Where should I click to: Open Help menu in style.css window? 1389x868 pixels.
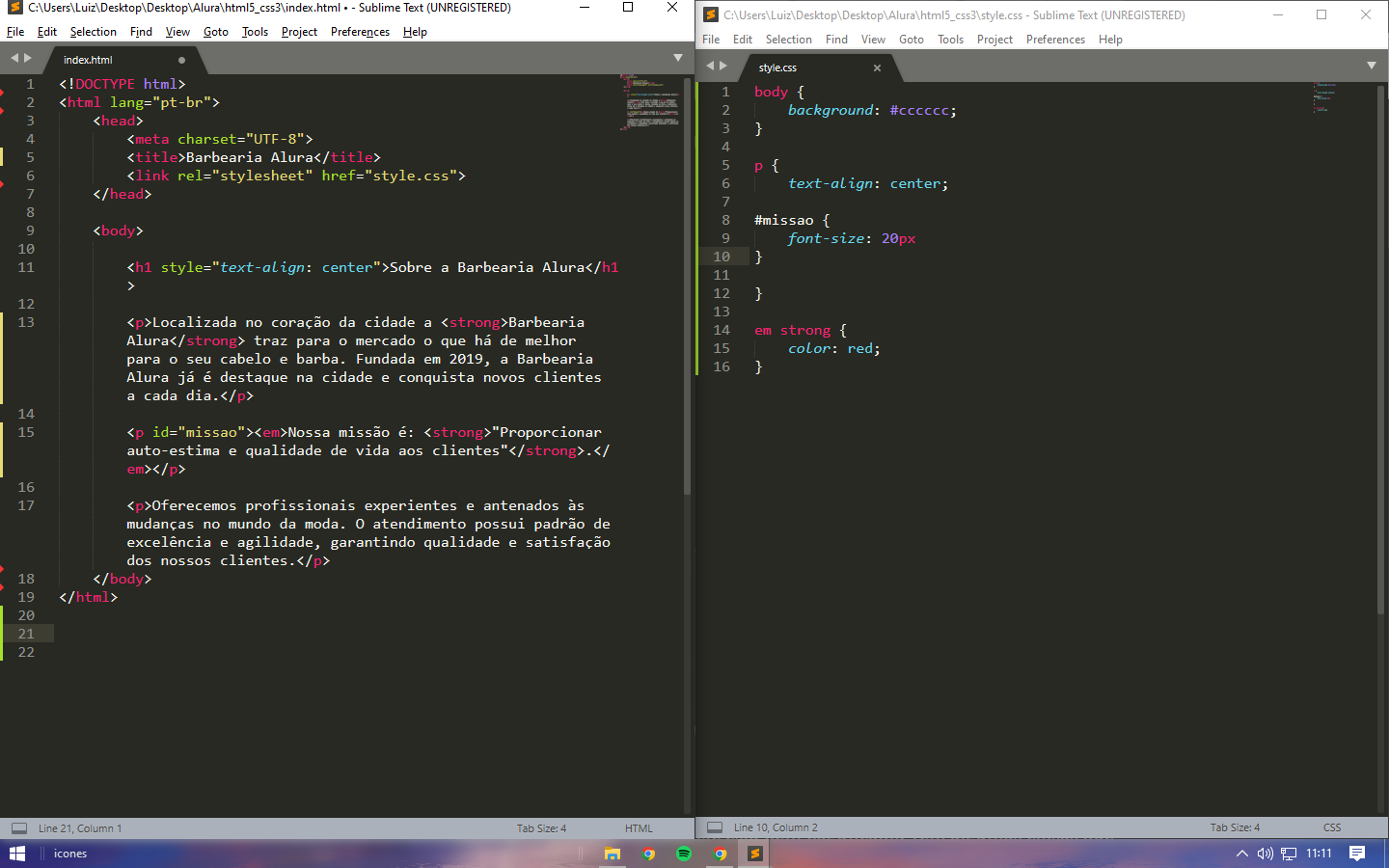click(x=1110, y=40)
